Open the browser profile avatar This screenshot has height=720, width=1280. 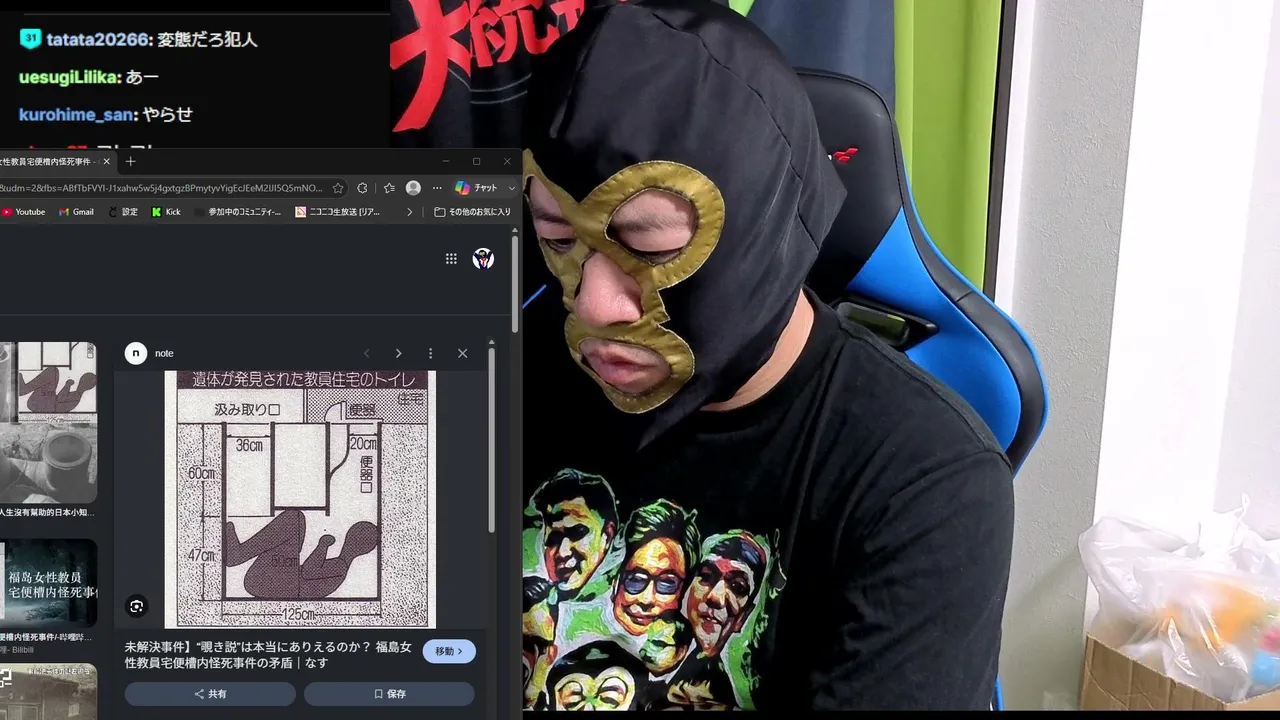[413, 188]
